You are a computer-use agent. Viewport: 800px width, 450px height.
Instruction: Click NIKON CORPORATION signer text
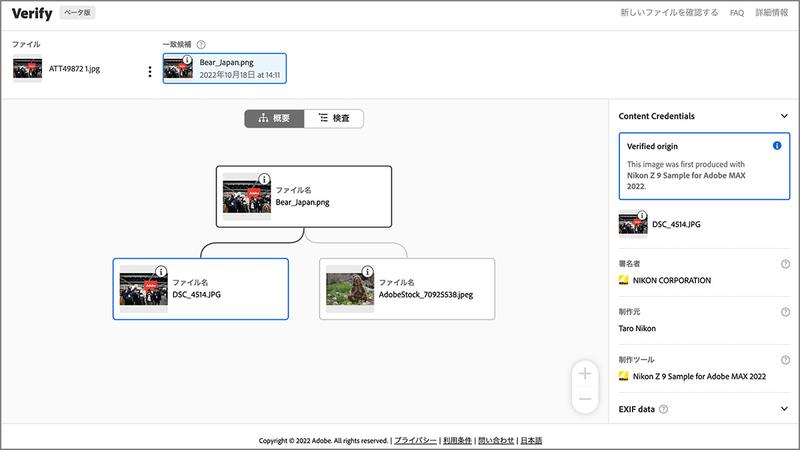(671, 281)
